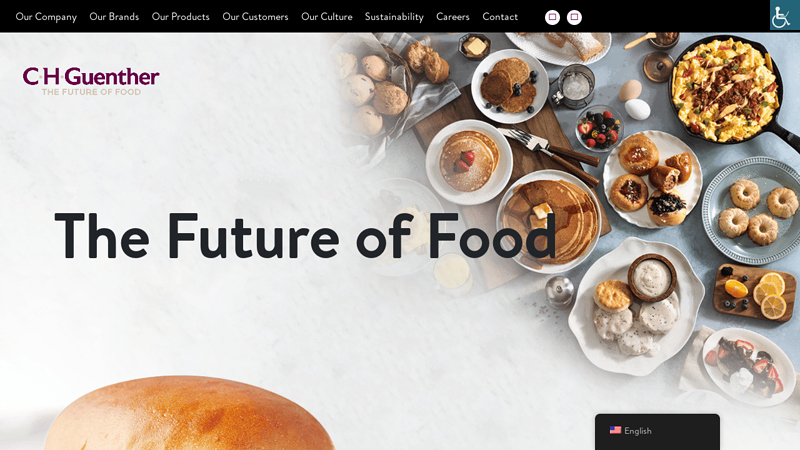The width and height of the screenshot is (800, 450).
Task: Open the Sustainability page
Action: point(394,17)
